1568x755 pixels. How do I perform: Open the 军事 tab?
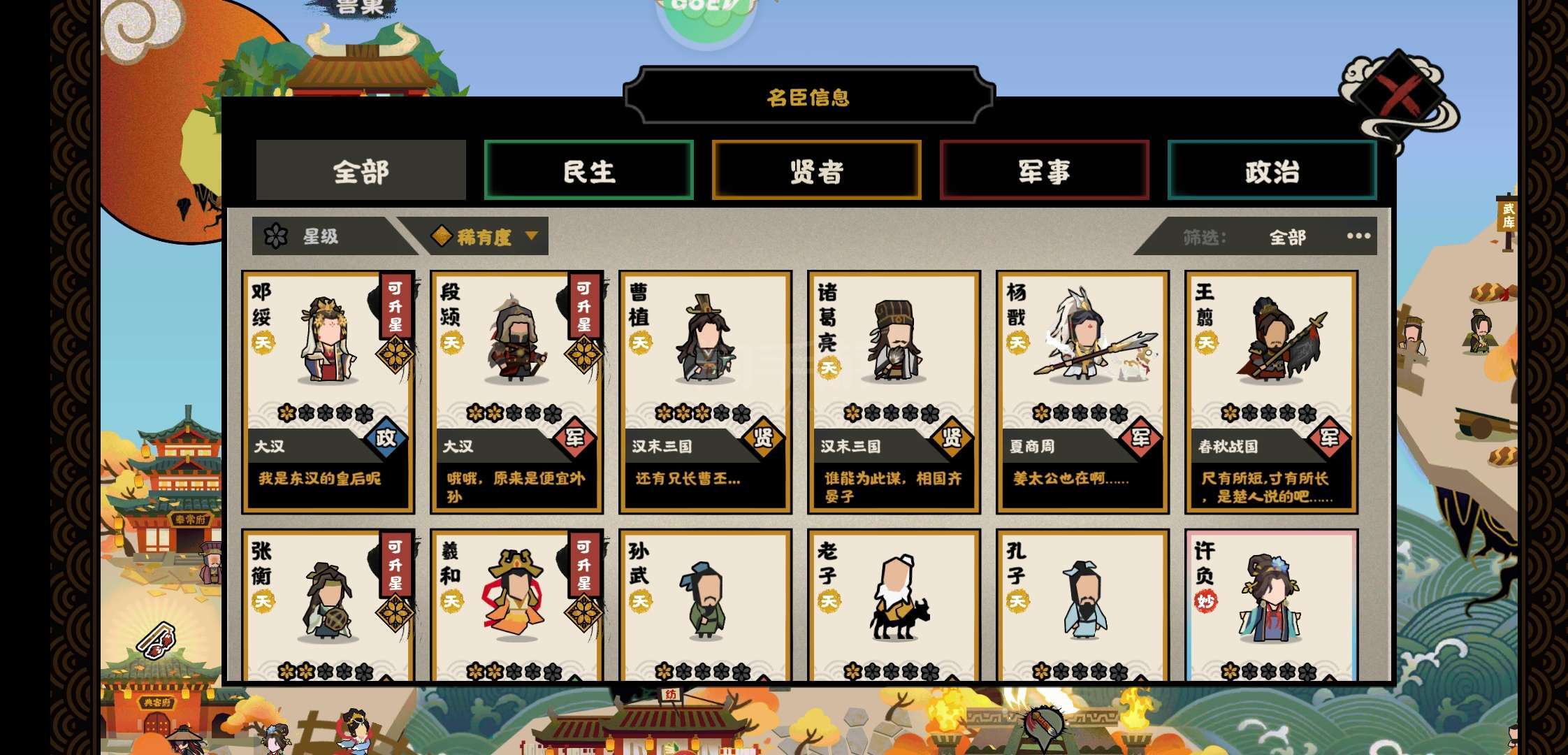click(1044, 171)
